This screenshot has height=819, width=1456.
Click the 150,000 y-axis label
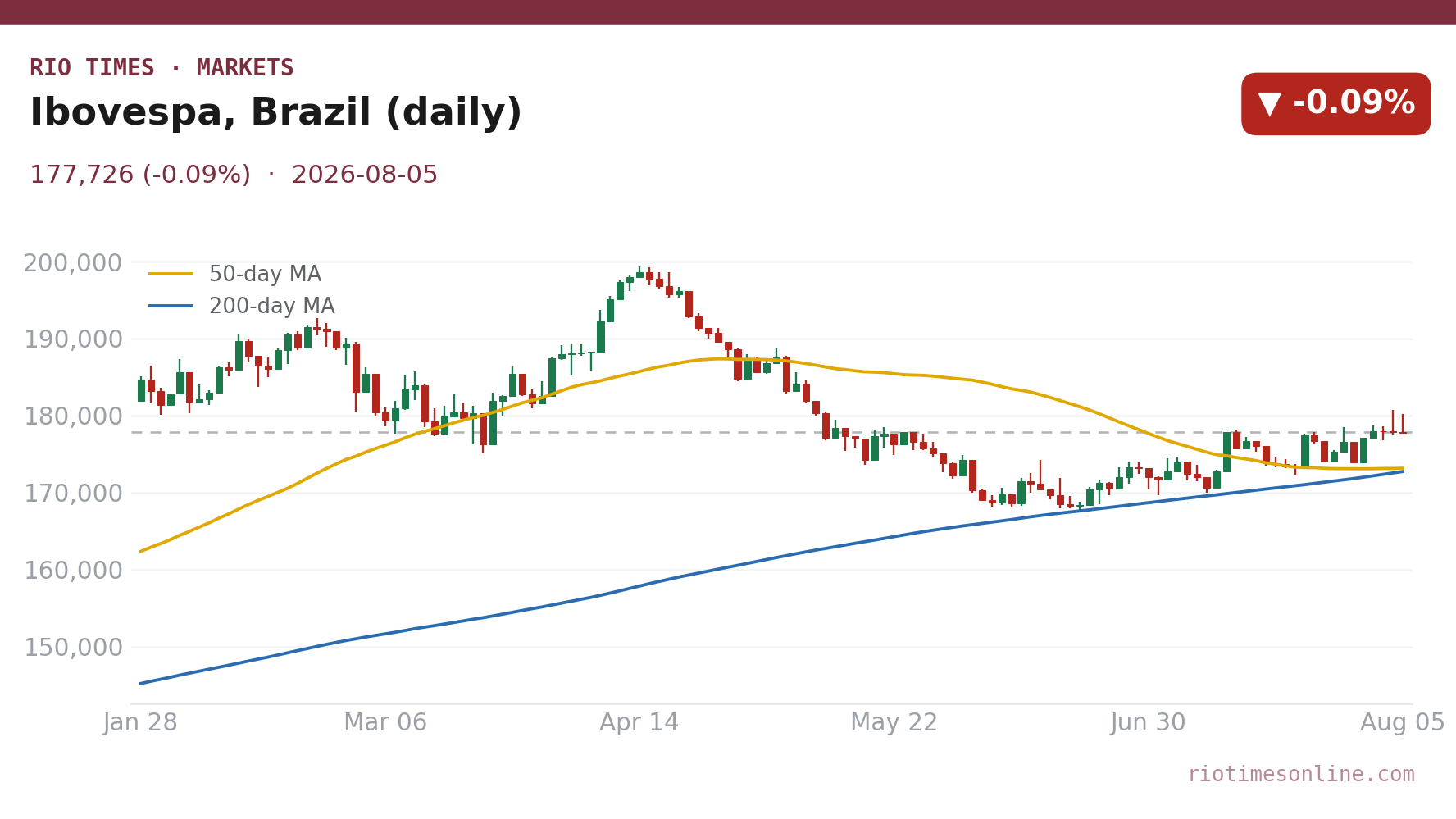click(x=73, y=648)
